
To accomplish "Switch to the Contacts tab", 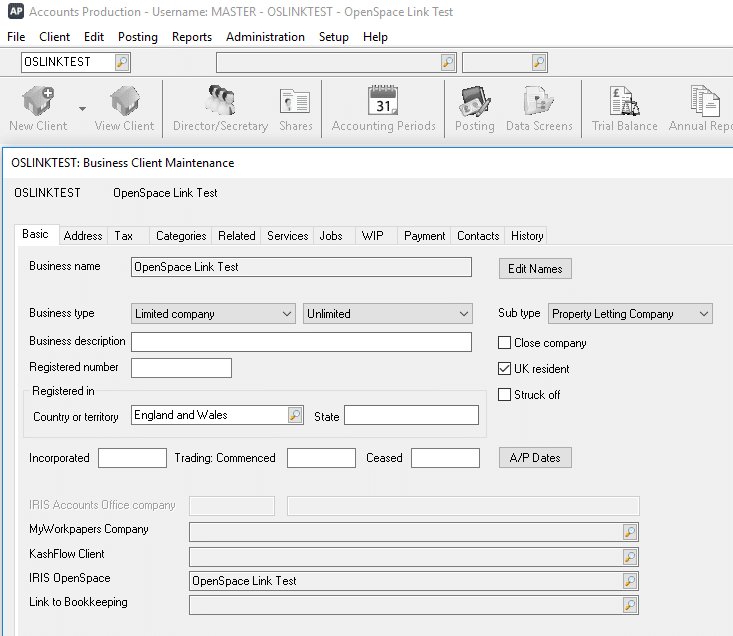I will [x=478, y=236].
